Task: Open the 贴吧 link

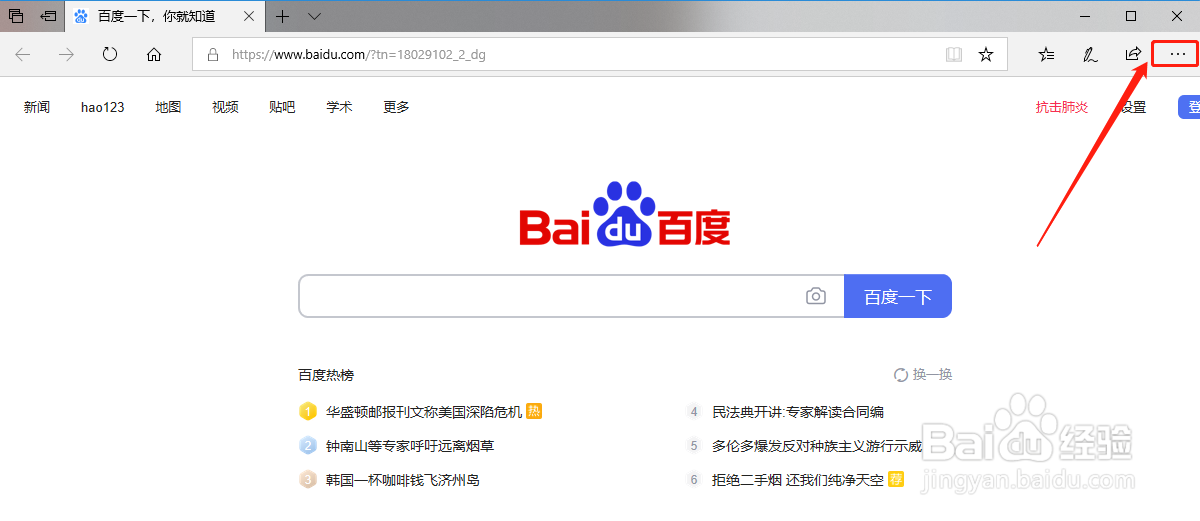Action: point(282,107)
